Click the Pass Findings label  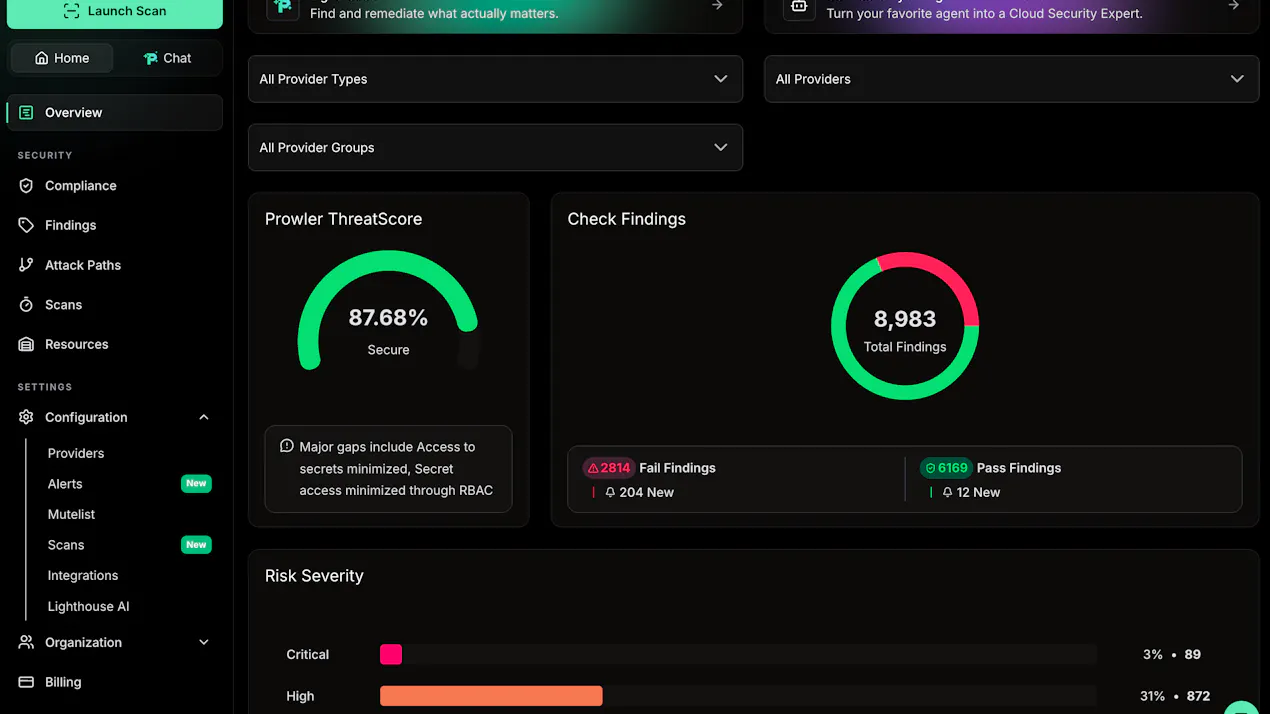coord(1019,468)
